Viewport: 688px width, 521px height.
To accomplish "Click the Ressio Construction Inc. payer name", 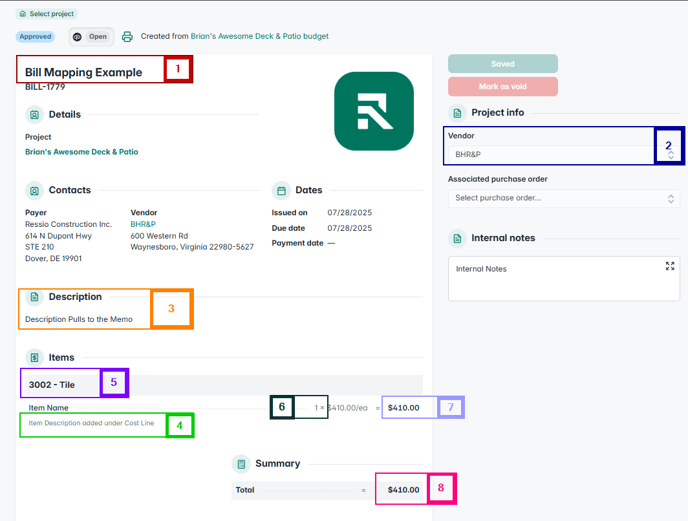I will [x=68, y=224].
